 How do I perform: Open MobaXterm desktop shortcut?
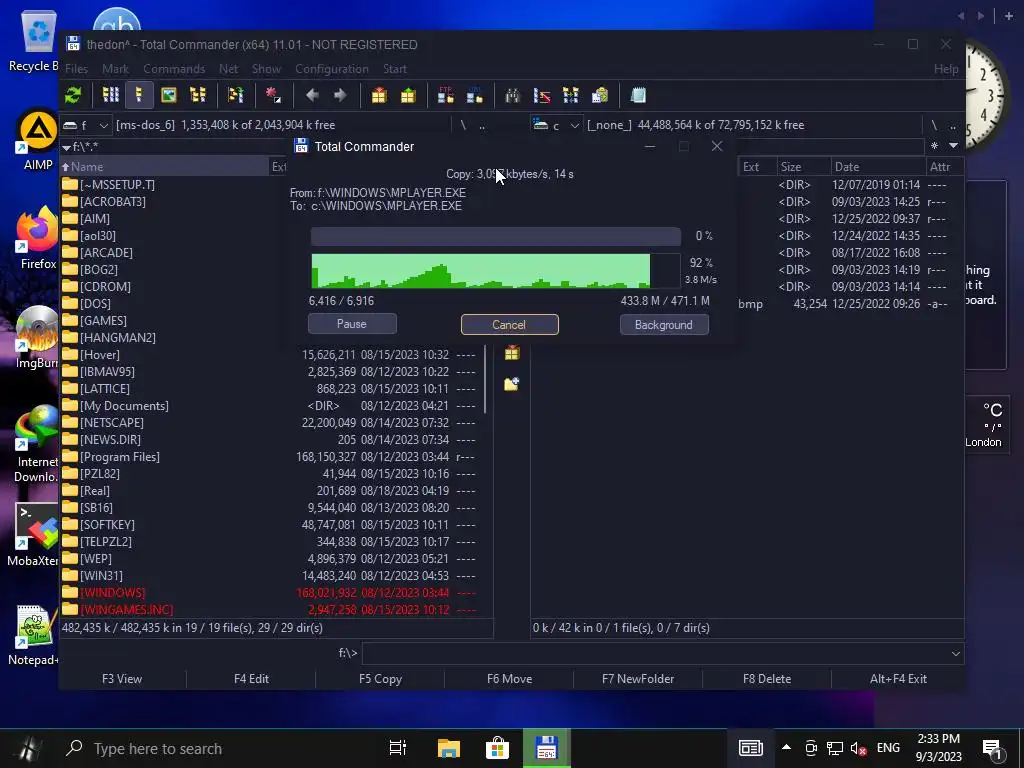coord(34,536)
